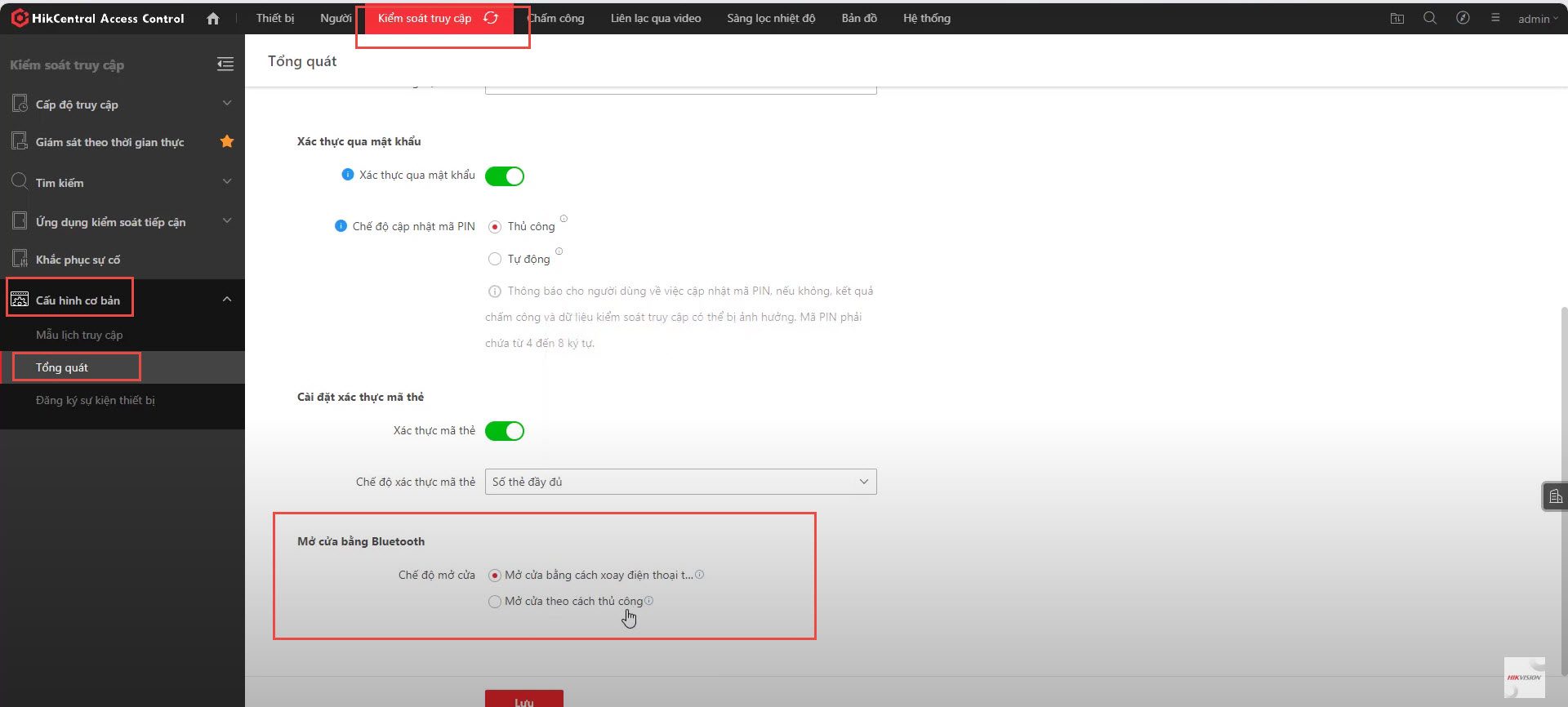
Task: Open the compass navigation icon in header
Action: [x=1462, y=18]
